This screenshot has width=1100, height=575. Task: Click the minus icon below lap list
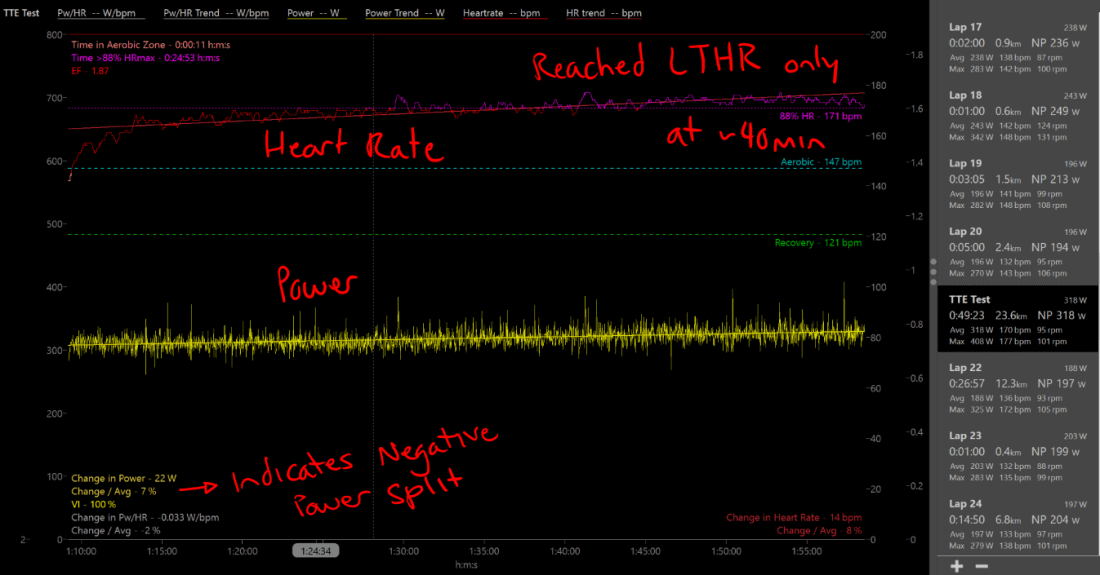[983, 566]
